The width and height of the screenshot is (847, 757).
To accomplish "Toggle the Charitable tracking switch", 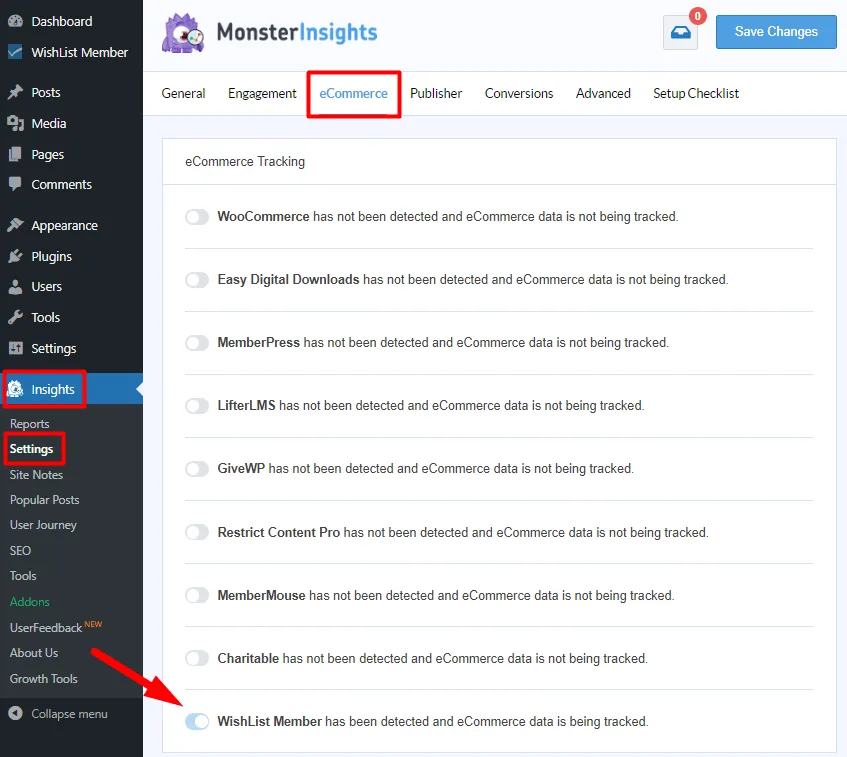I will point(197,658).
